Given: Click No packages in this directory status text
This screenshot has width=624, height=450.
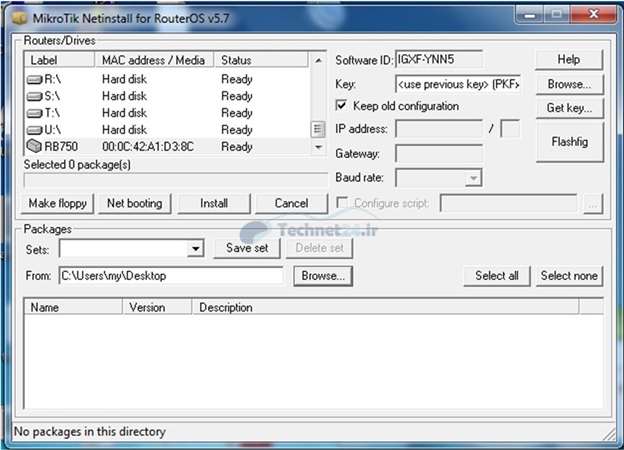Looking at the screenshot, I should click(x=90, y=431).
